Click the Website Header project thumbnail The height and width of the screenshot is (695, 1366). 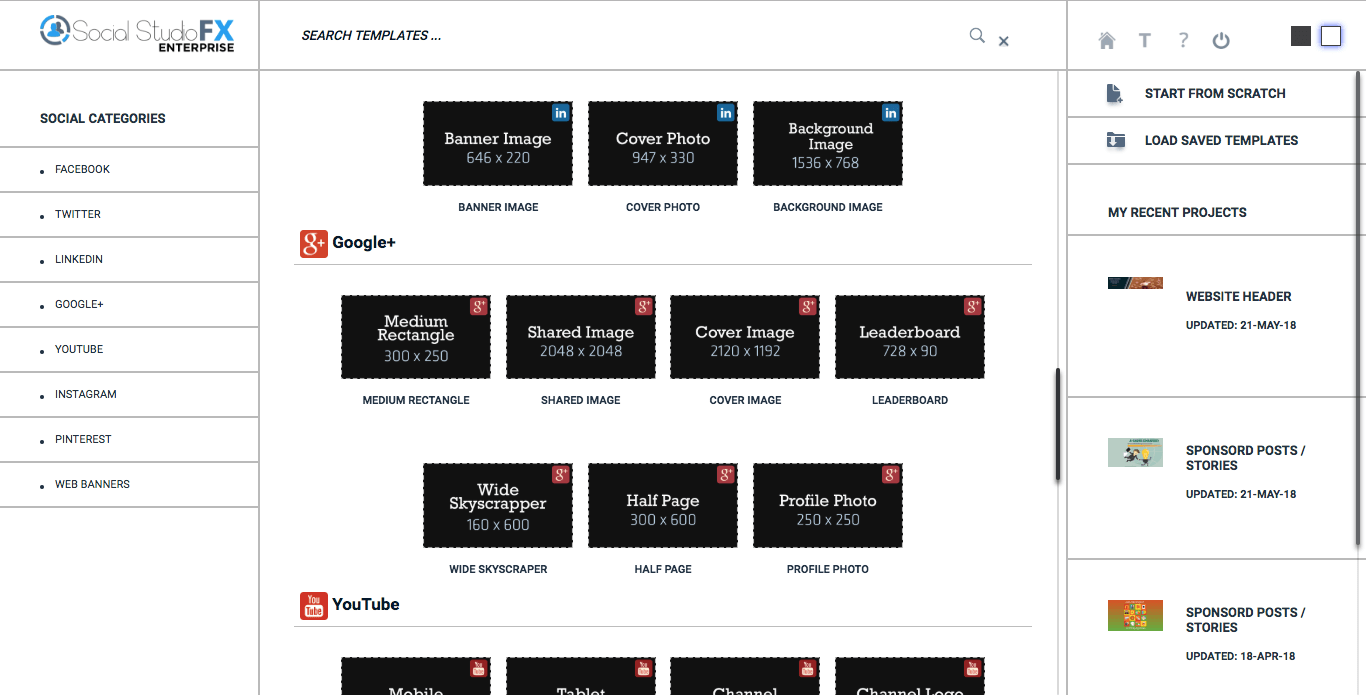pyautogui.click(x=1135, y=283)
